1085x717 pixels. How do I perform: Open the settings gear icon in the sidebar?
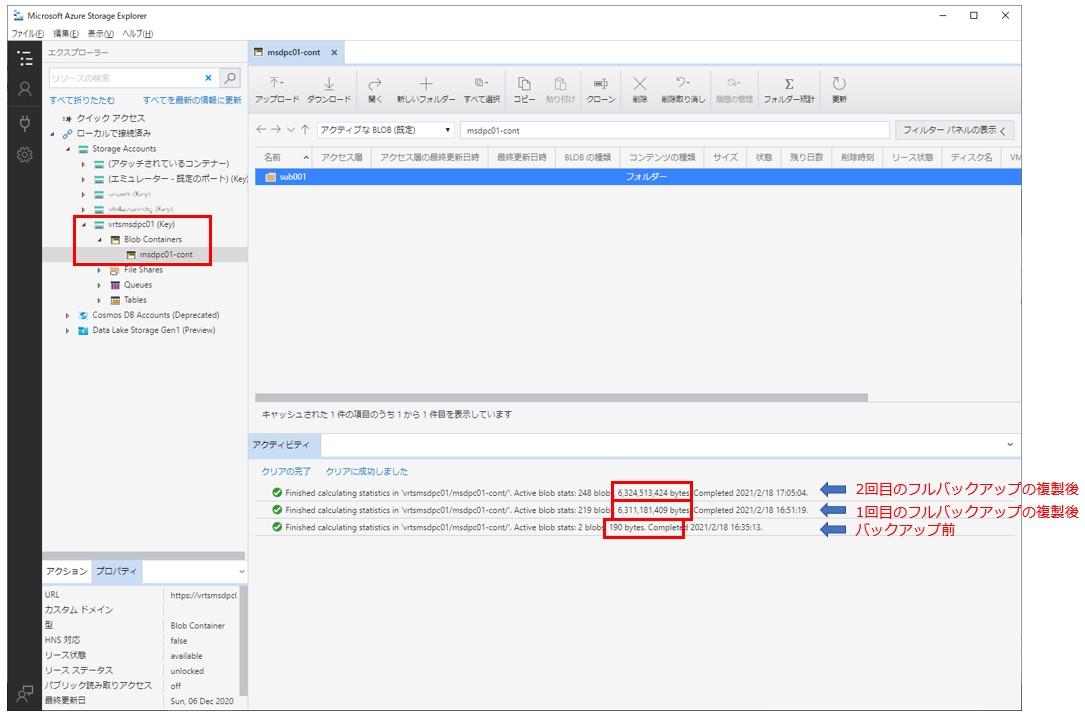[x=25, y=154]
